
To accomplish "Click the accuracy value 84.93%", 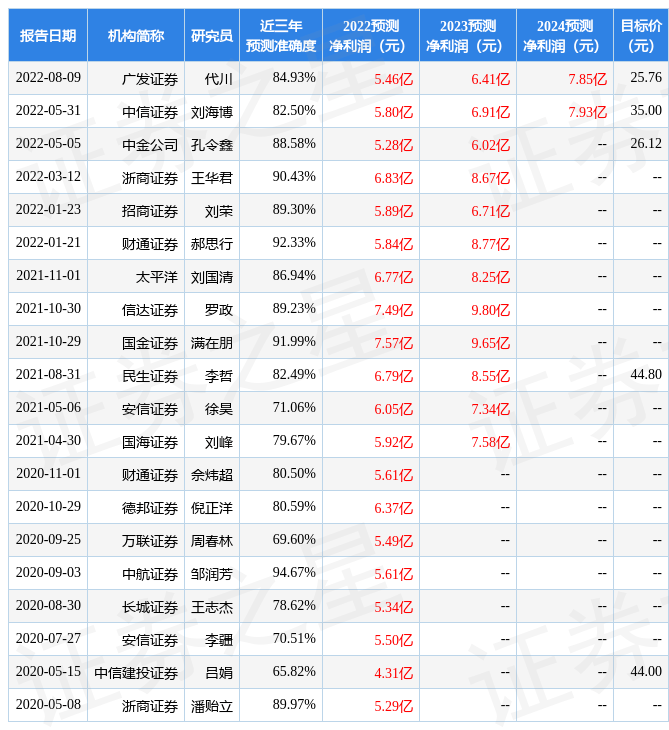I will (x=294, y=78).
